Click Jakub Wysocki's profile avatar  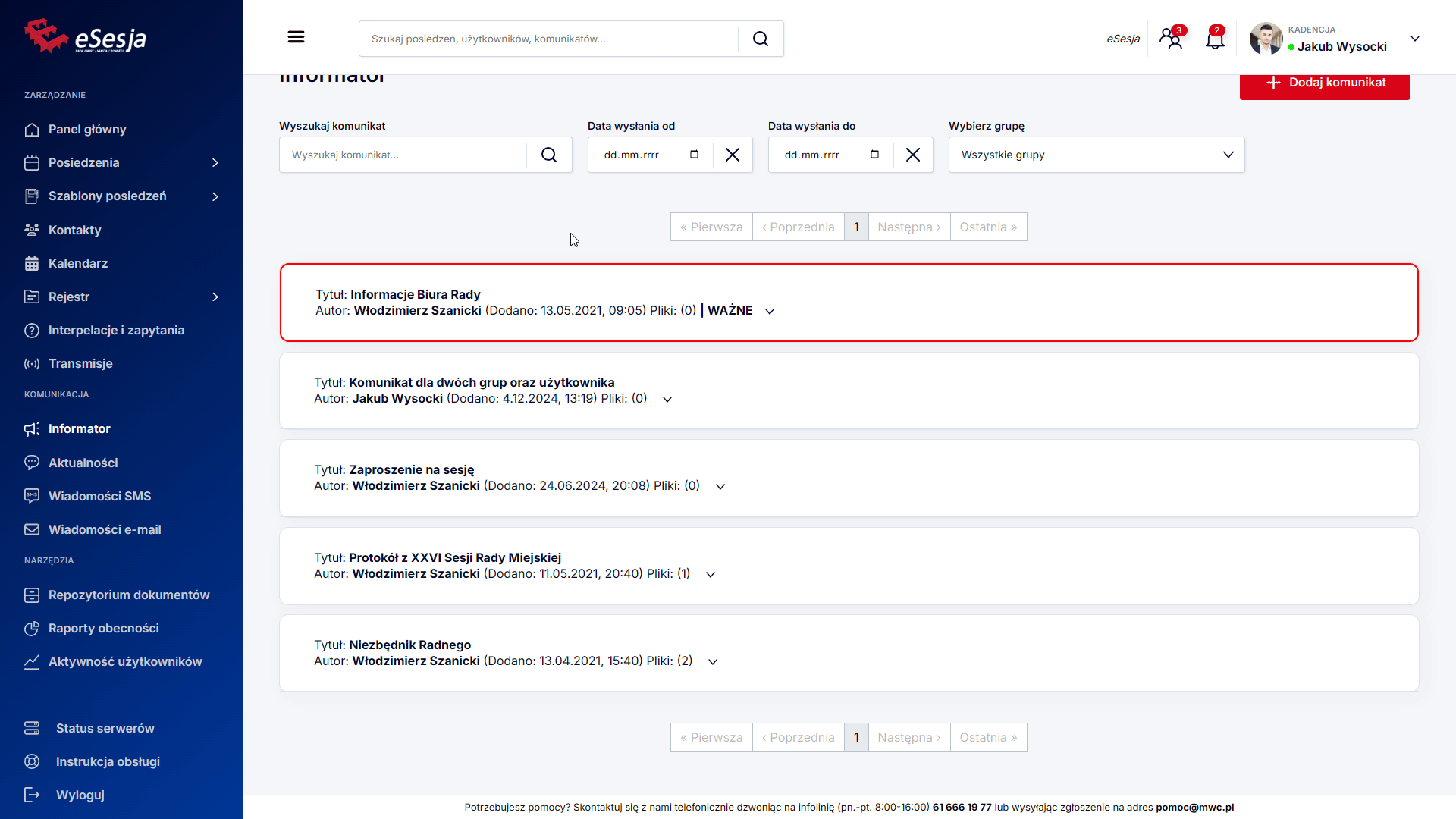[x=1266, y=39]
